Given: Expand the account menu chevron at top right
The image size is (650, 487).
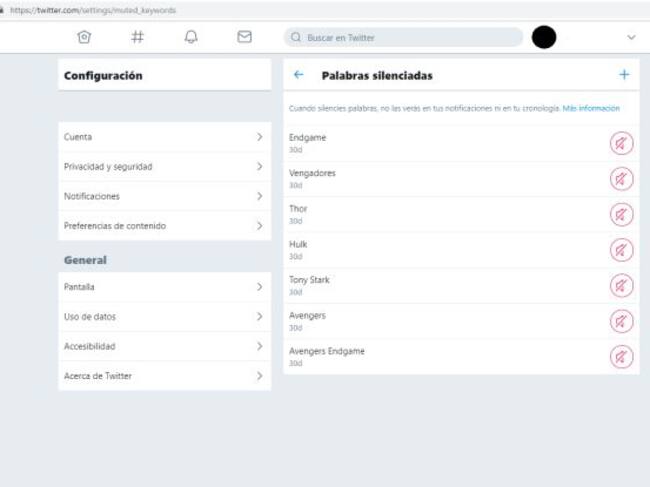Looking at the screenshot, I should 630,37.
